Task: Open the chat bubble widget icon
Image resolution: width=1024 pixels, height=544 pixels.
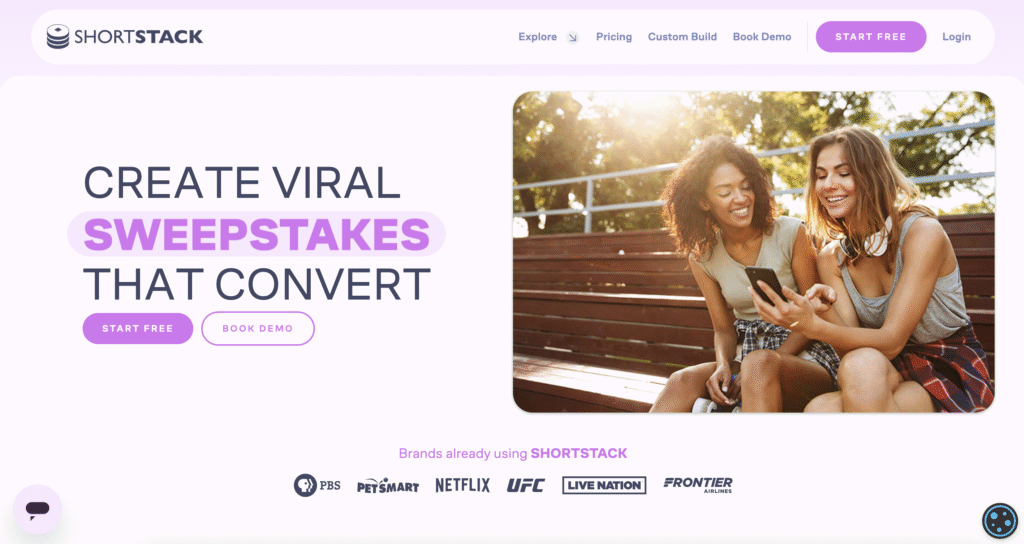Action: (37, 509)
